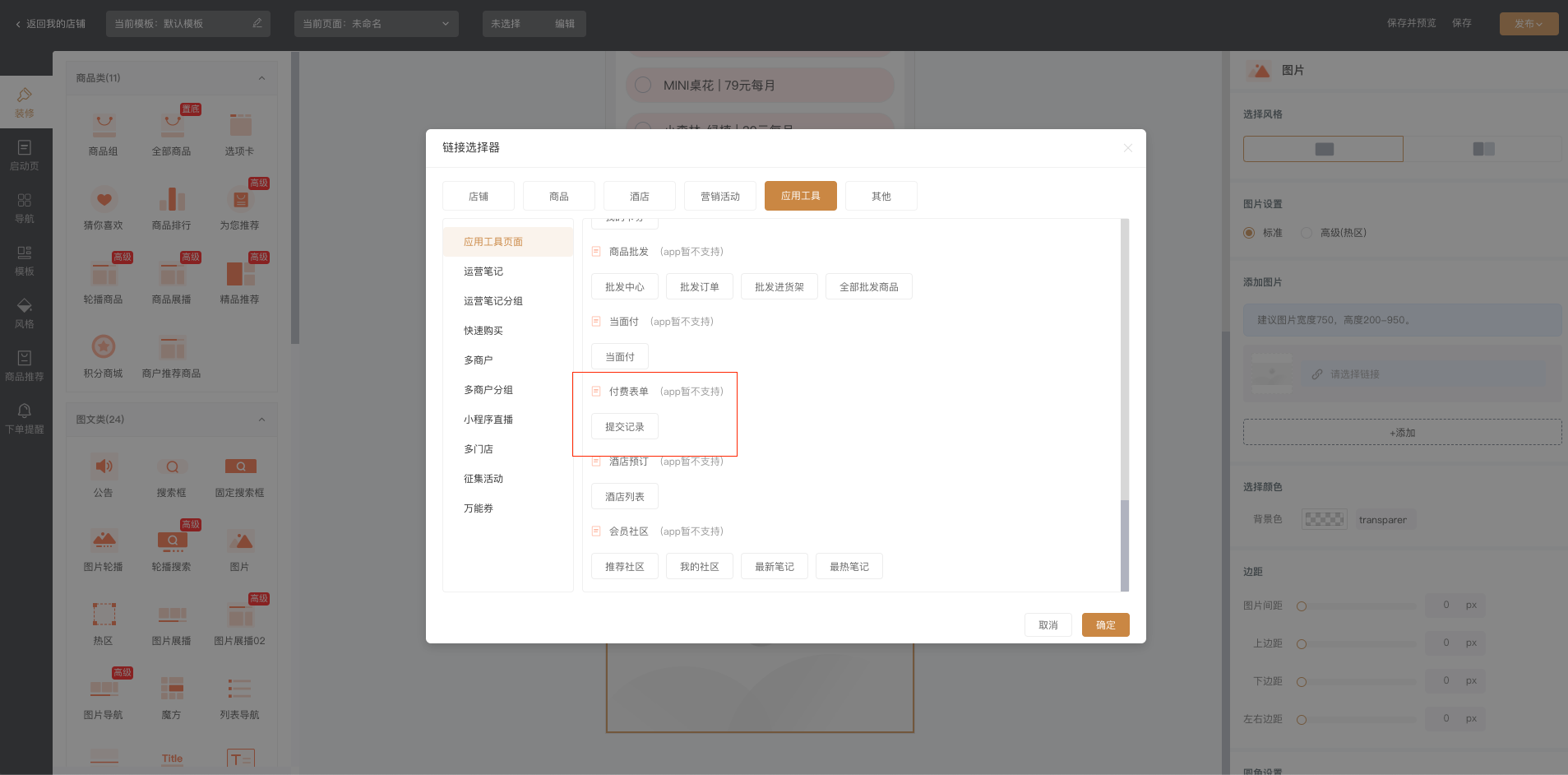Viewport: 1568px width, 775px height.
Task: Click the link selector vertical scrollbar
Action: [1125, 545]
